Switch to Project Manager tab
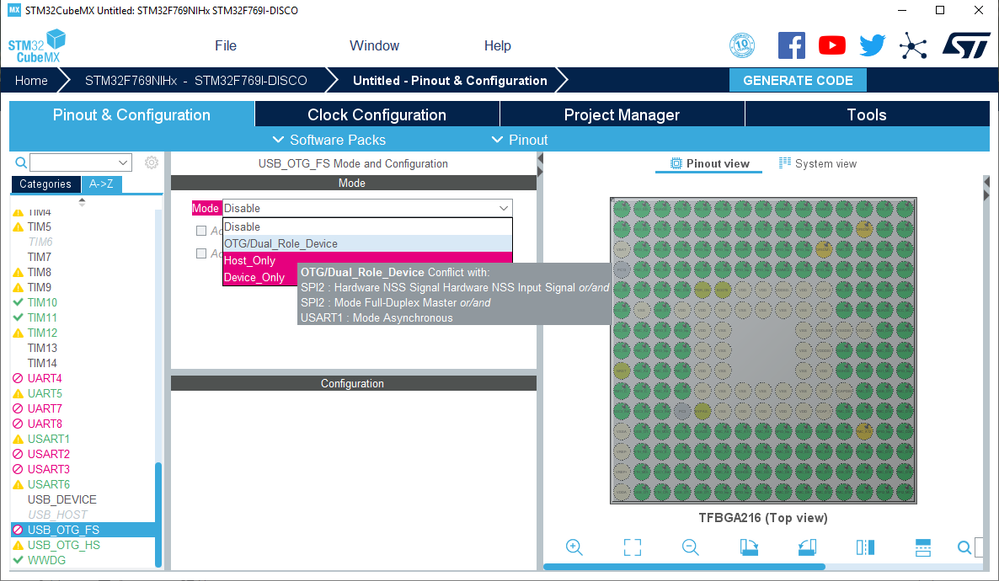Screen dimensions: 999x581 pyautogui.click(x=622, y=115)
